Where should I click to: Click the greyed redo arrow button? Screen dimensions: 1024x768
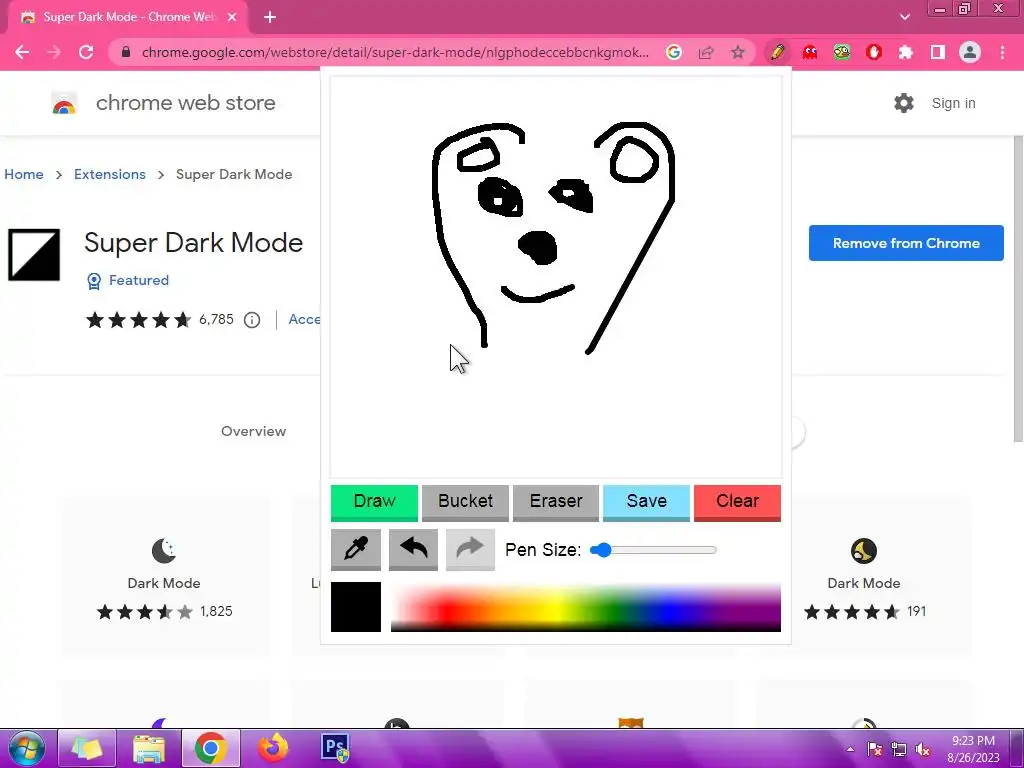(470, 550)
